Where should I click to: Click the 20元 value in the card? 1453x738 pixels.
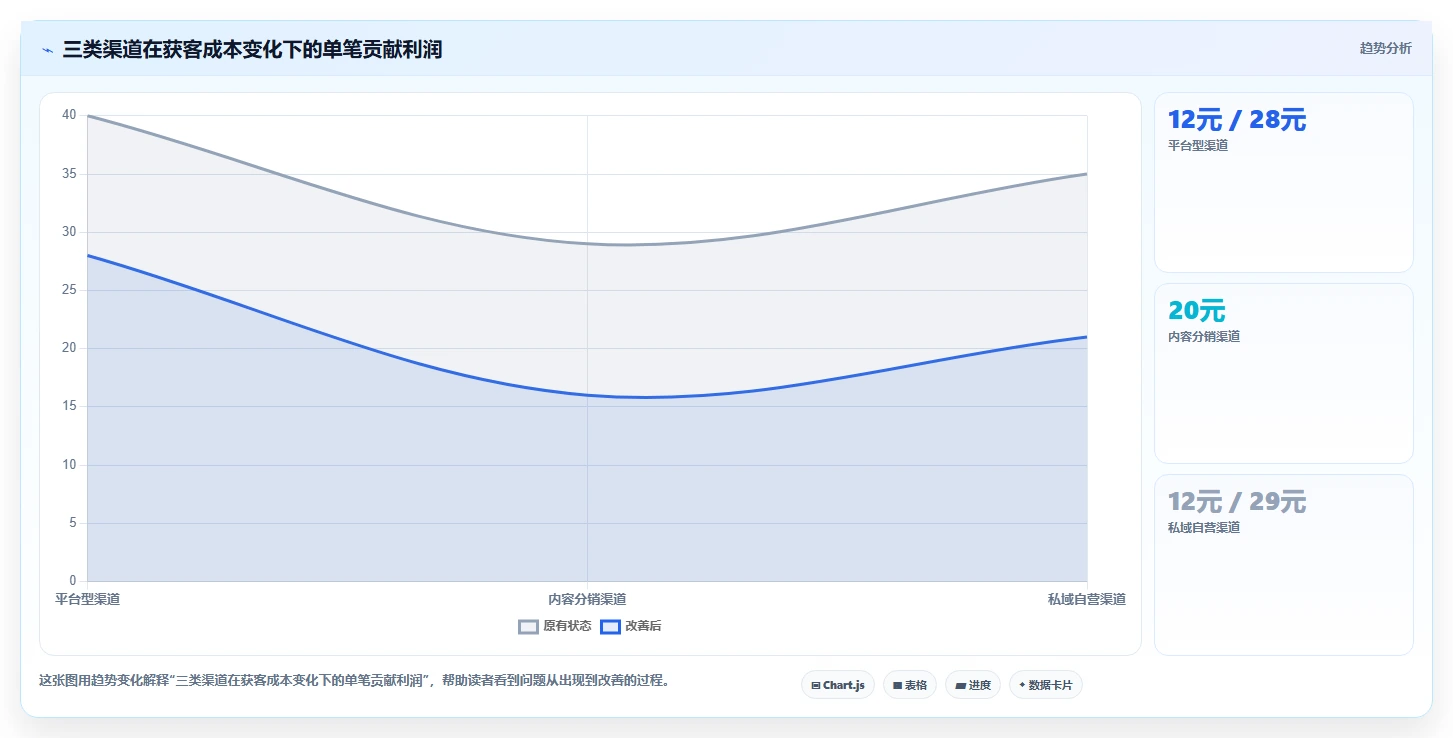(x=1197, y=311)
